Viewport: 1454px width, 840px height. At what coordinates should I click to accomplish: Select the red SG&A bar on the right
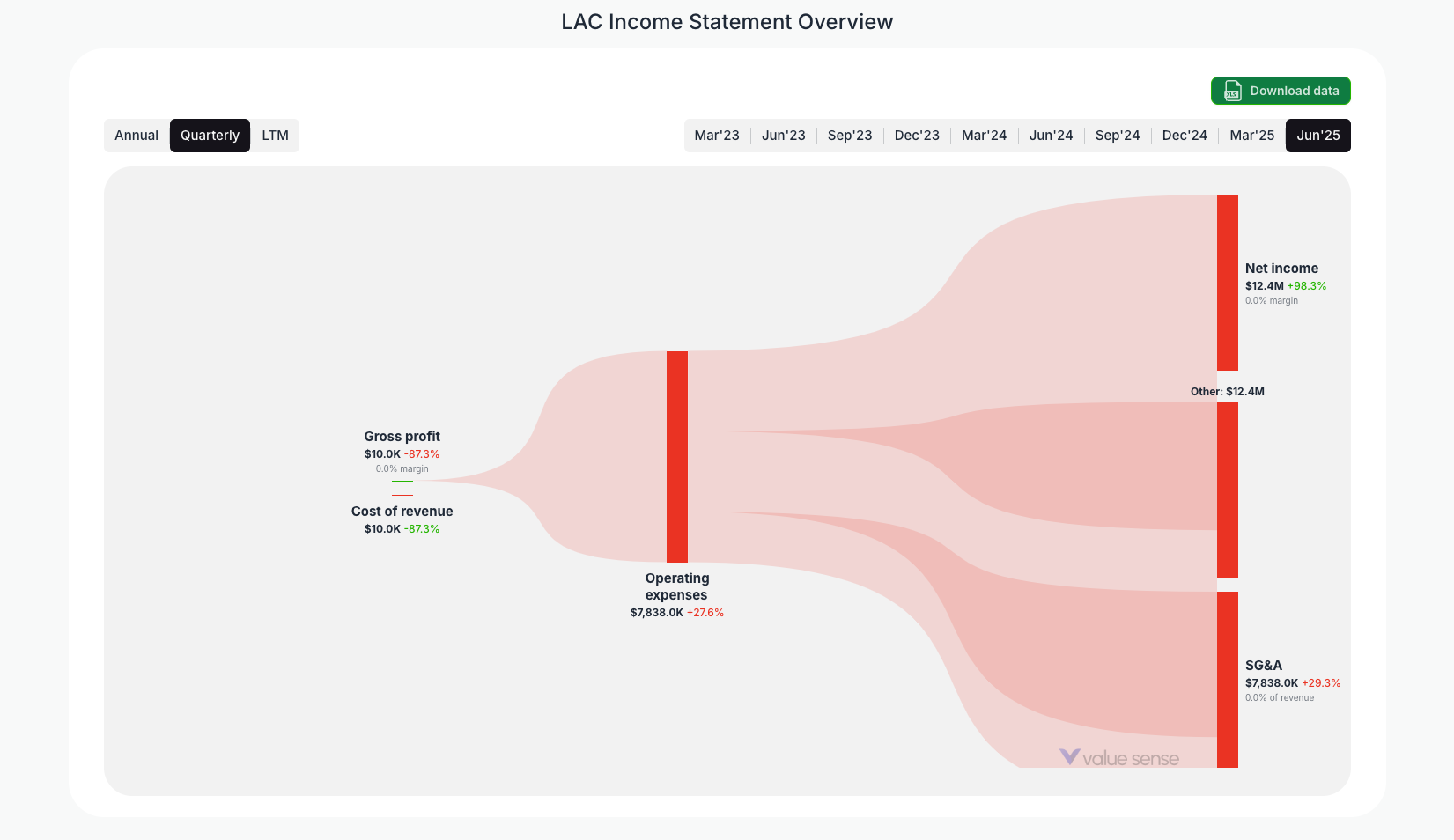click(1227, 678)
